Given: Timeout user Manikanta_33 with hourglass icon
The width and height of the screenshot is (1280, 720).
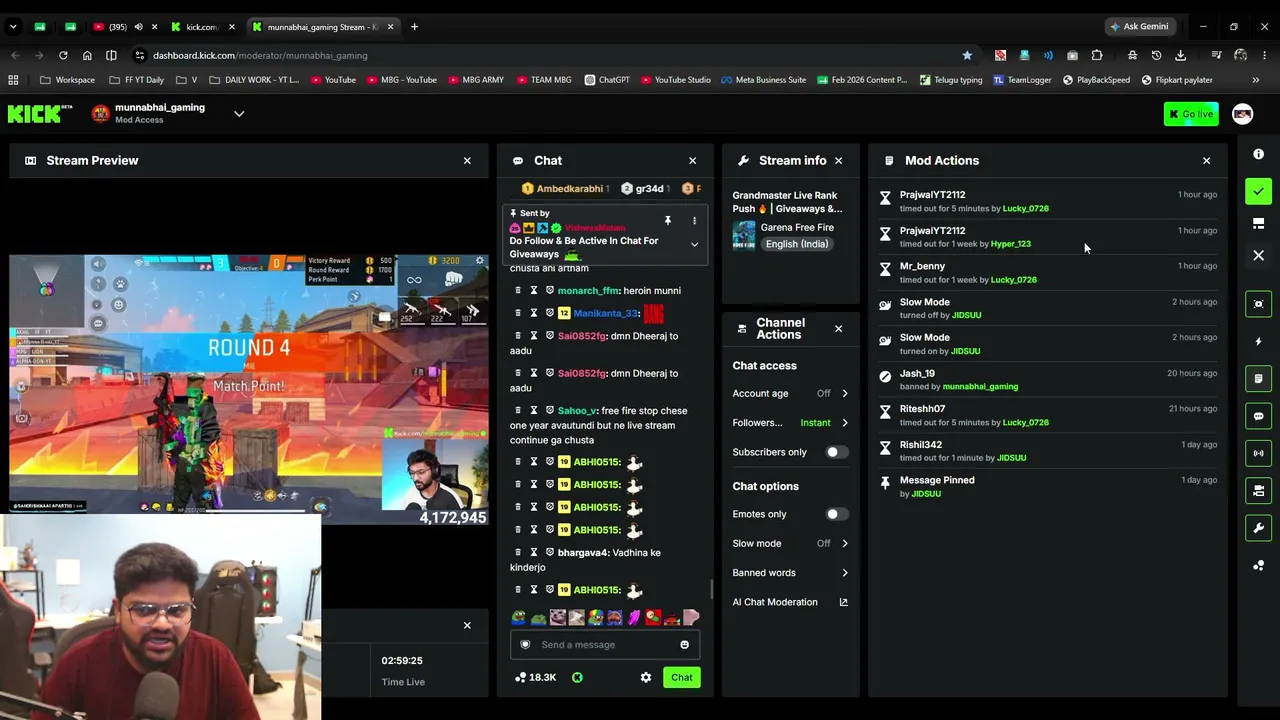Looking at the screenshot, I should click(x=534, y=313).
